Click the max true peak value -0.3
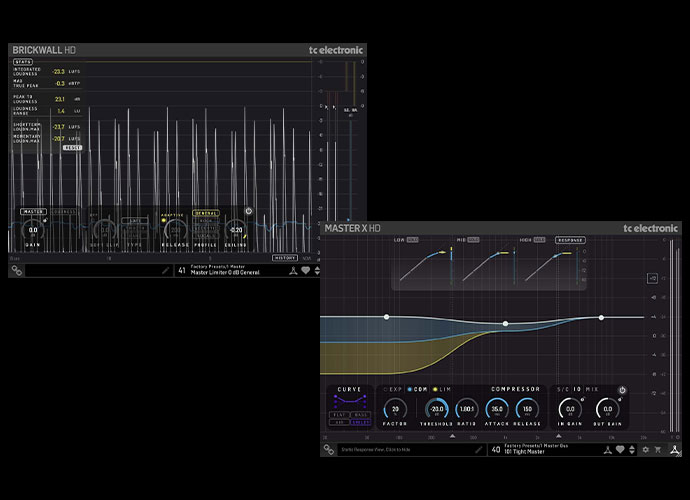Viewport: 690px width, 500px height. point(60,83)
